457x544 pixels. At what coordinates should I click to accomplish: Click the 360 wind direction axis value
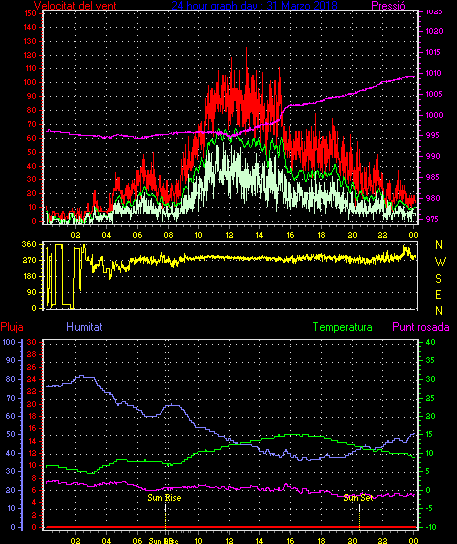coord(29,244)
